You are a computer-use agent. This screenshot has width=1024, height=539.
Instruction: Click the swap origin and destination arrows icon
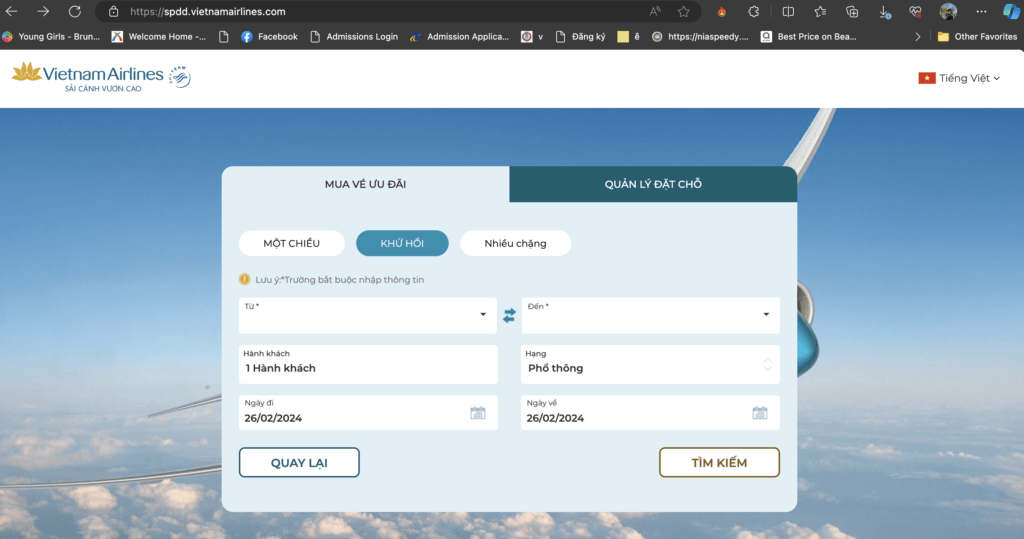[x=509, y=316]
